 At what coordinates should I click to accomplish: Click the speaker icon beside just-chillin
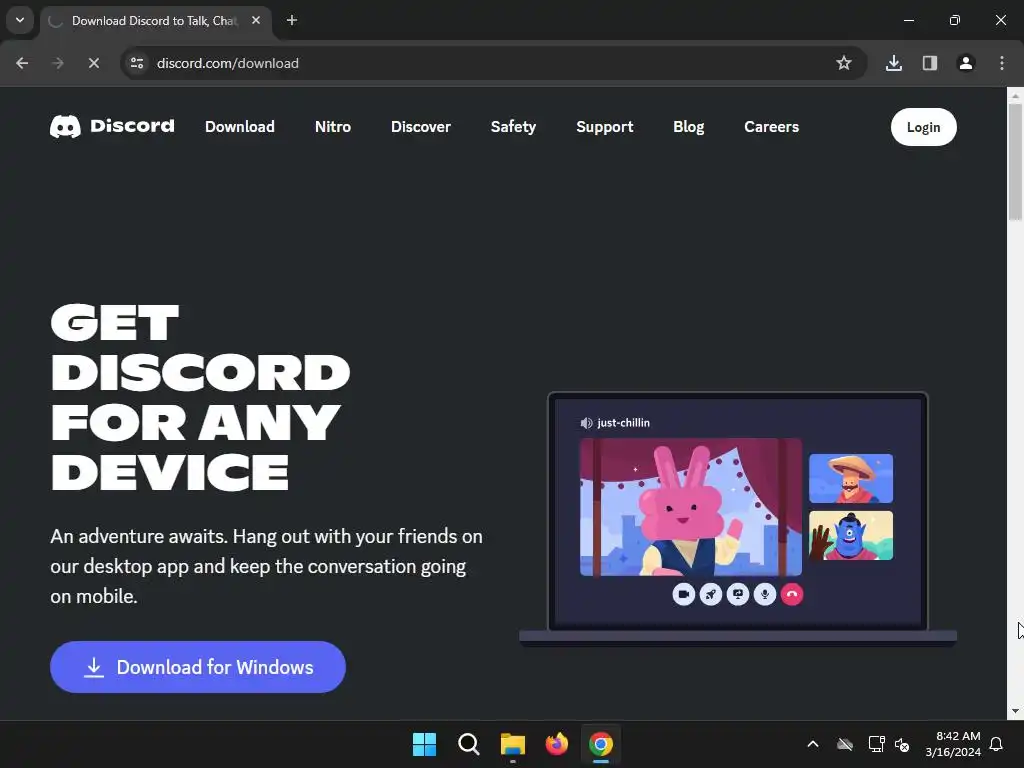[586, 423]
